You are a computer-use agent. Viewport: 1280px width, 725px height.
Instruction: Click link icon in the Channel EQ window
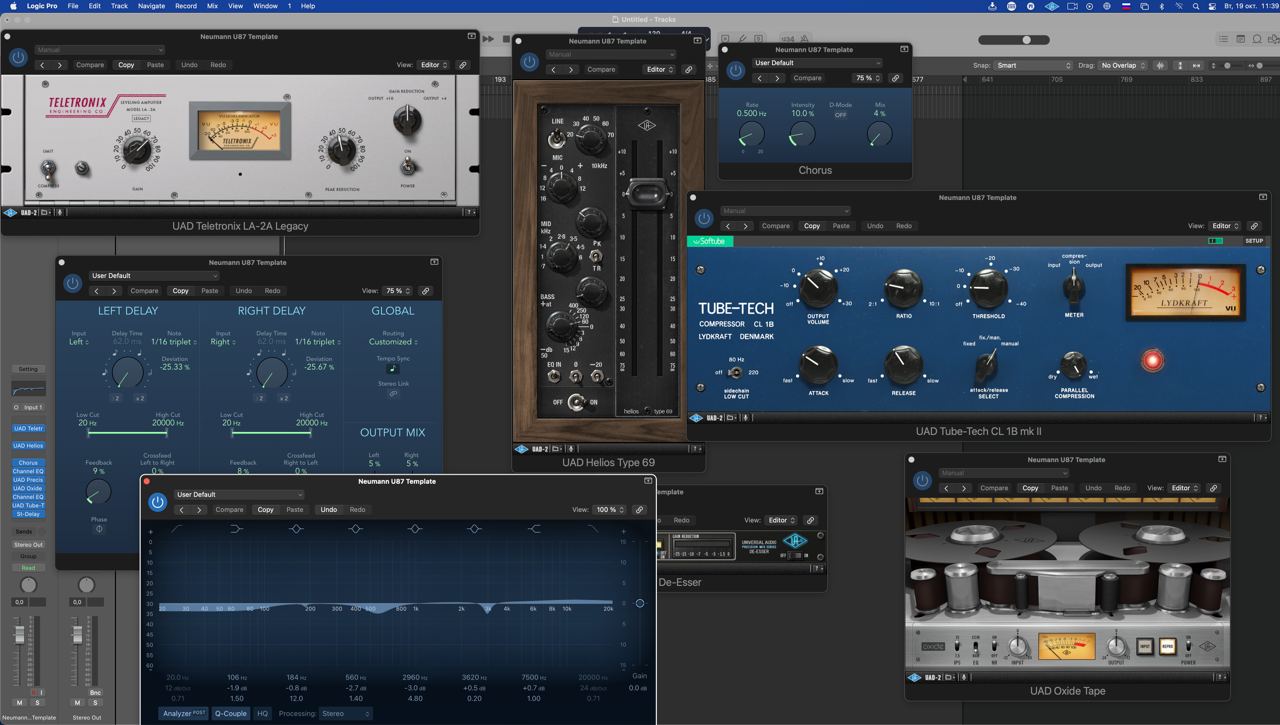(639, 510)
